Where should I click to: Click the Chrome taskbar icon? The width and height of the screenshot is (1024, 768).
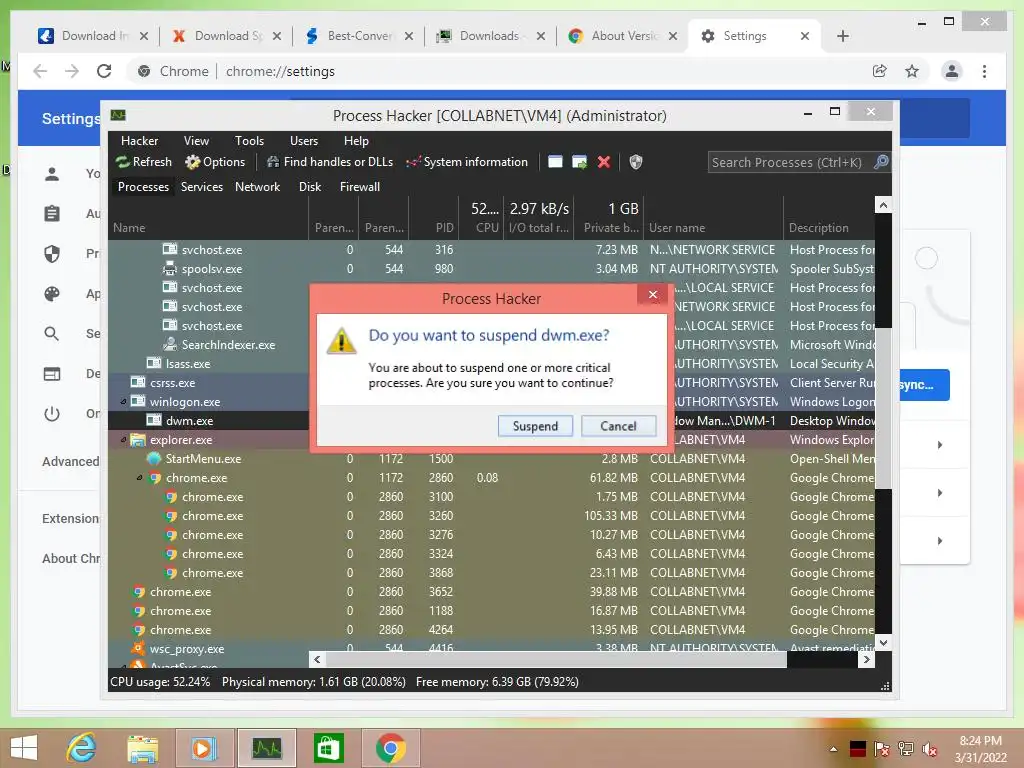[390, 748]
